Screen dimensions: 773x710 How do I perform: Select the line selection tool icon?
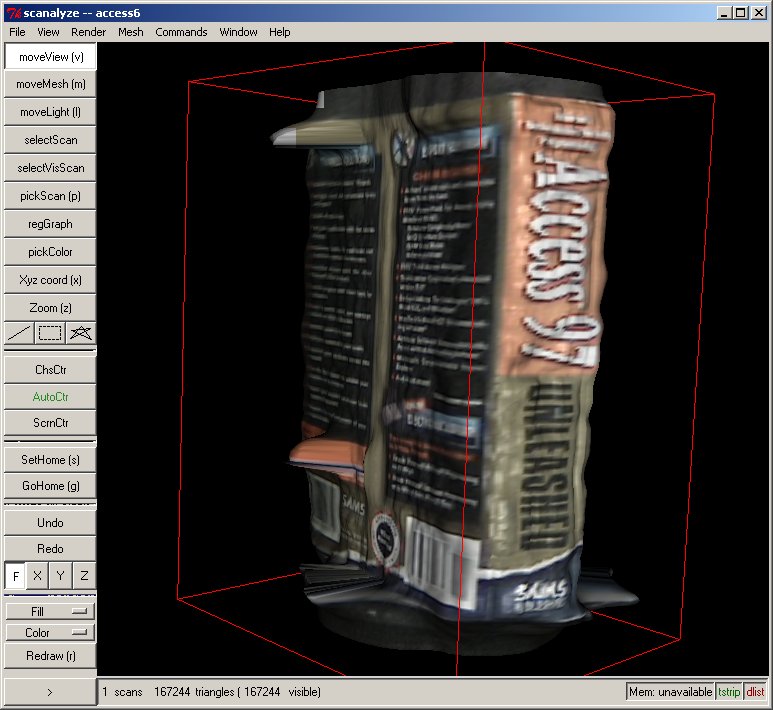click(x=19, y=333)
